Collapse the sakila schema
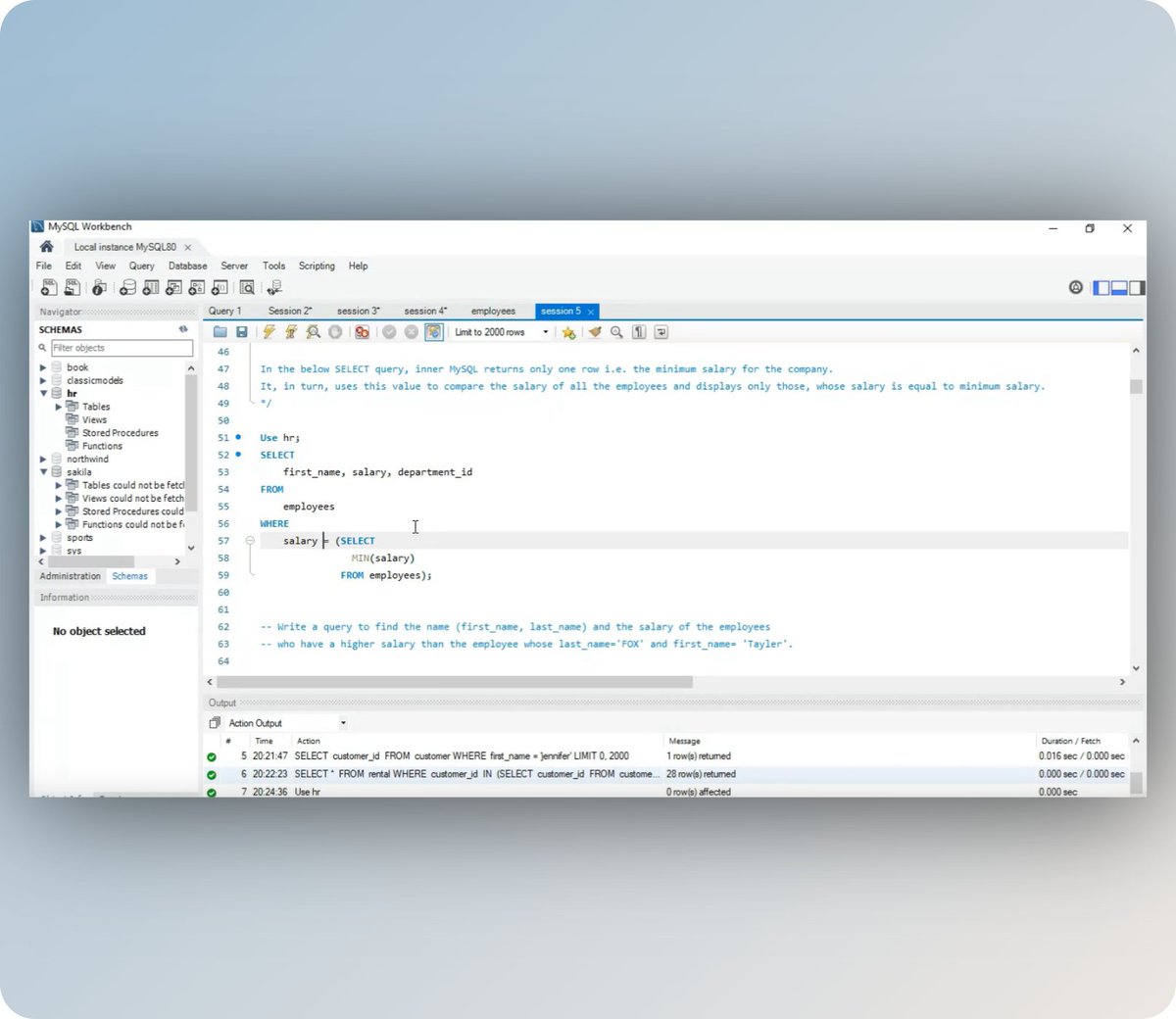This screenshot has height=1019, width=1176. [x=43, y=472]
